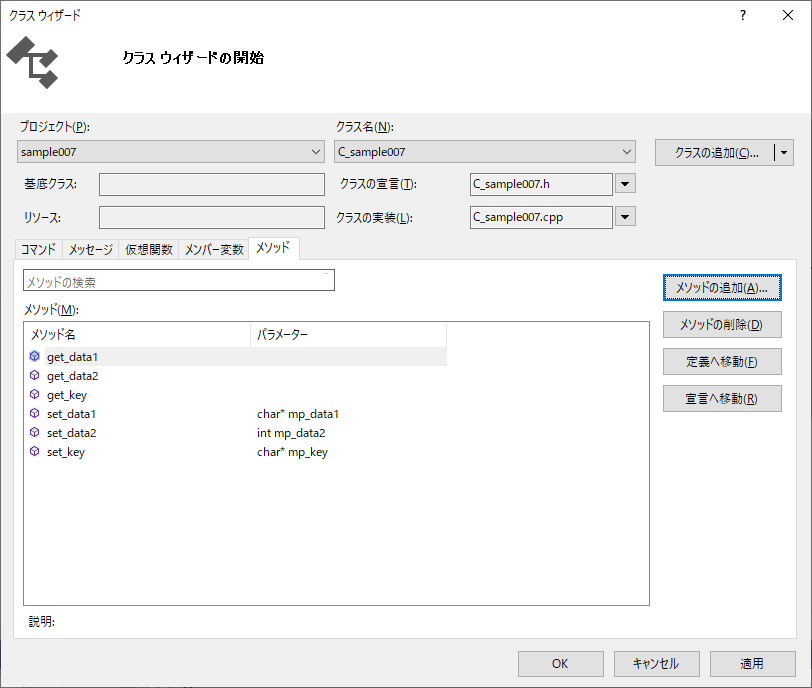812x688 pixels.
Task: Open the 仮想関数 tab
Action: pyautogui.click(x=148, y=250)
